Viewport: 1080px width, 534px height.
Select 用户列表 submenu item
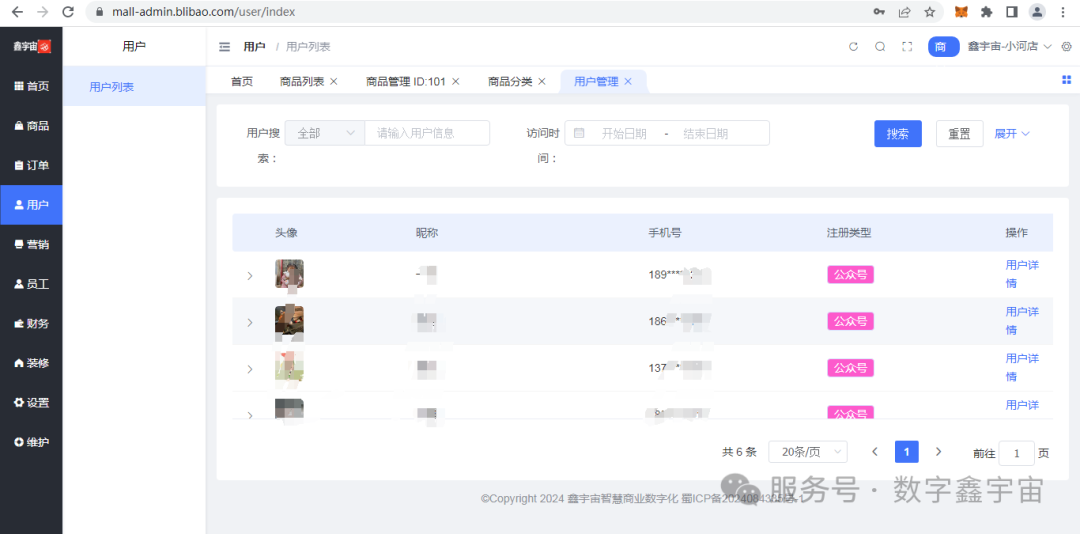pos(134,87)
